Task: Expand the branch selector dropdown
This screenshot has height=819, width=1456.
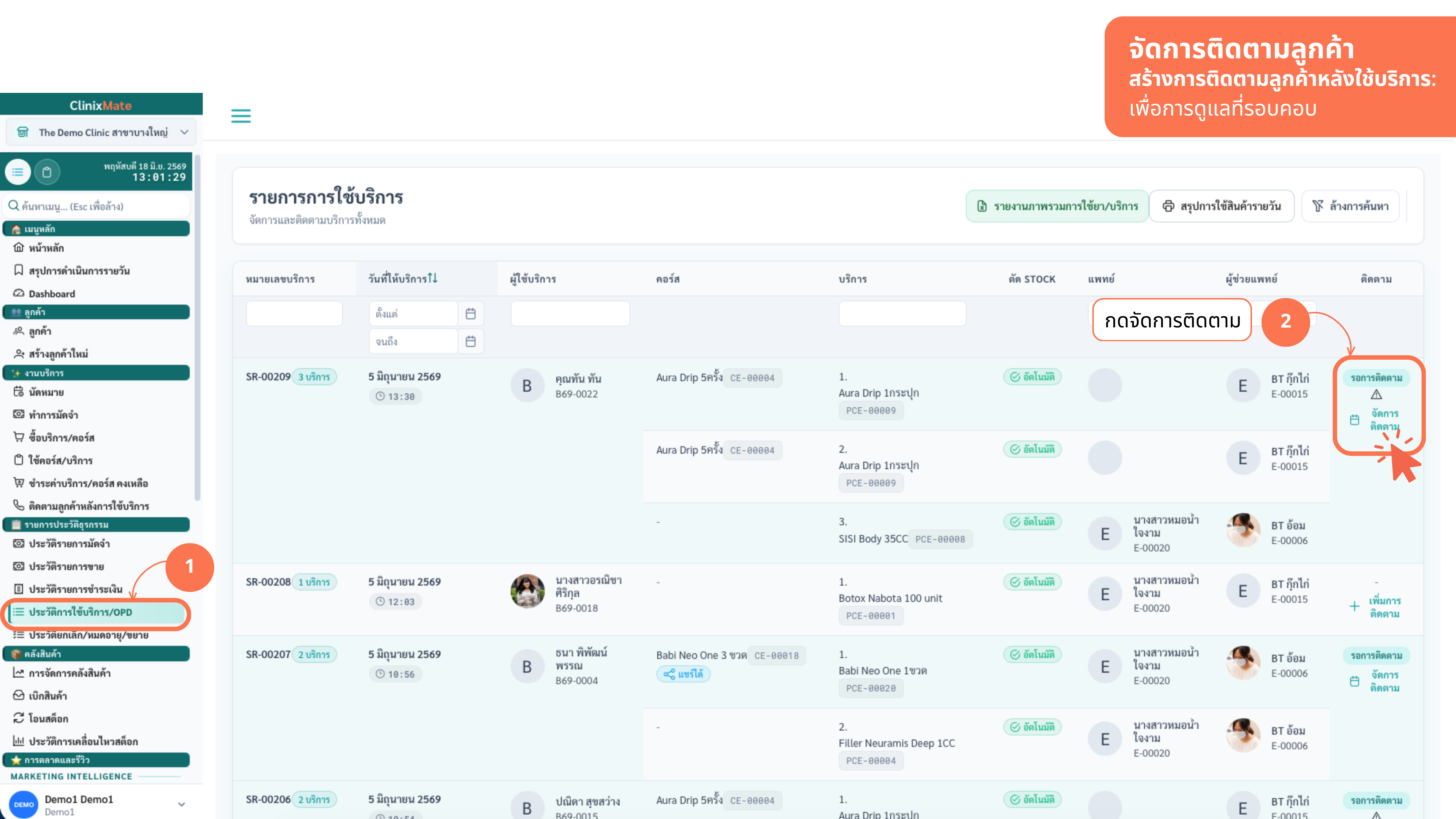Action: (x=184, y=132)
